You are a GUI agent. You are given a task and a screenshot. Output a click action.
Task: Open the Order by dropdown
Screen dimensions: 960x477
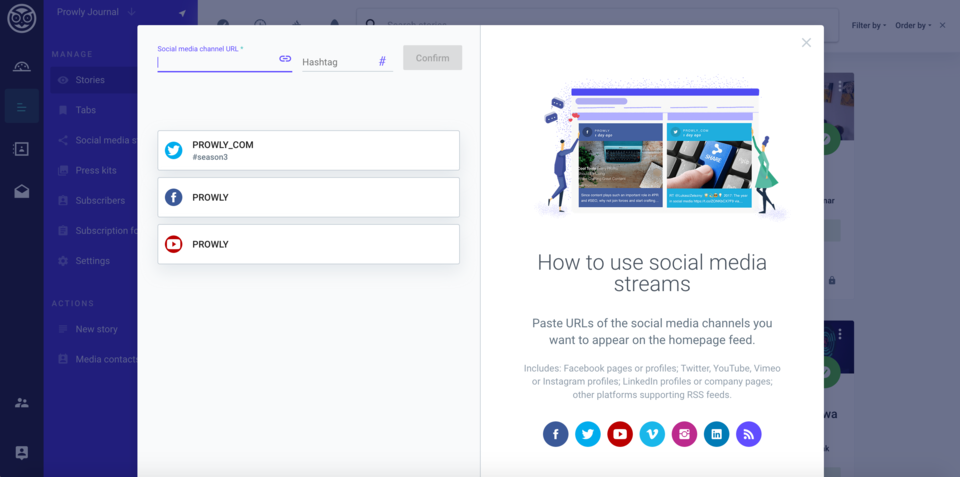pos(913,26)
